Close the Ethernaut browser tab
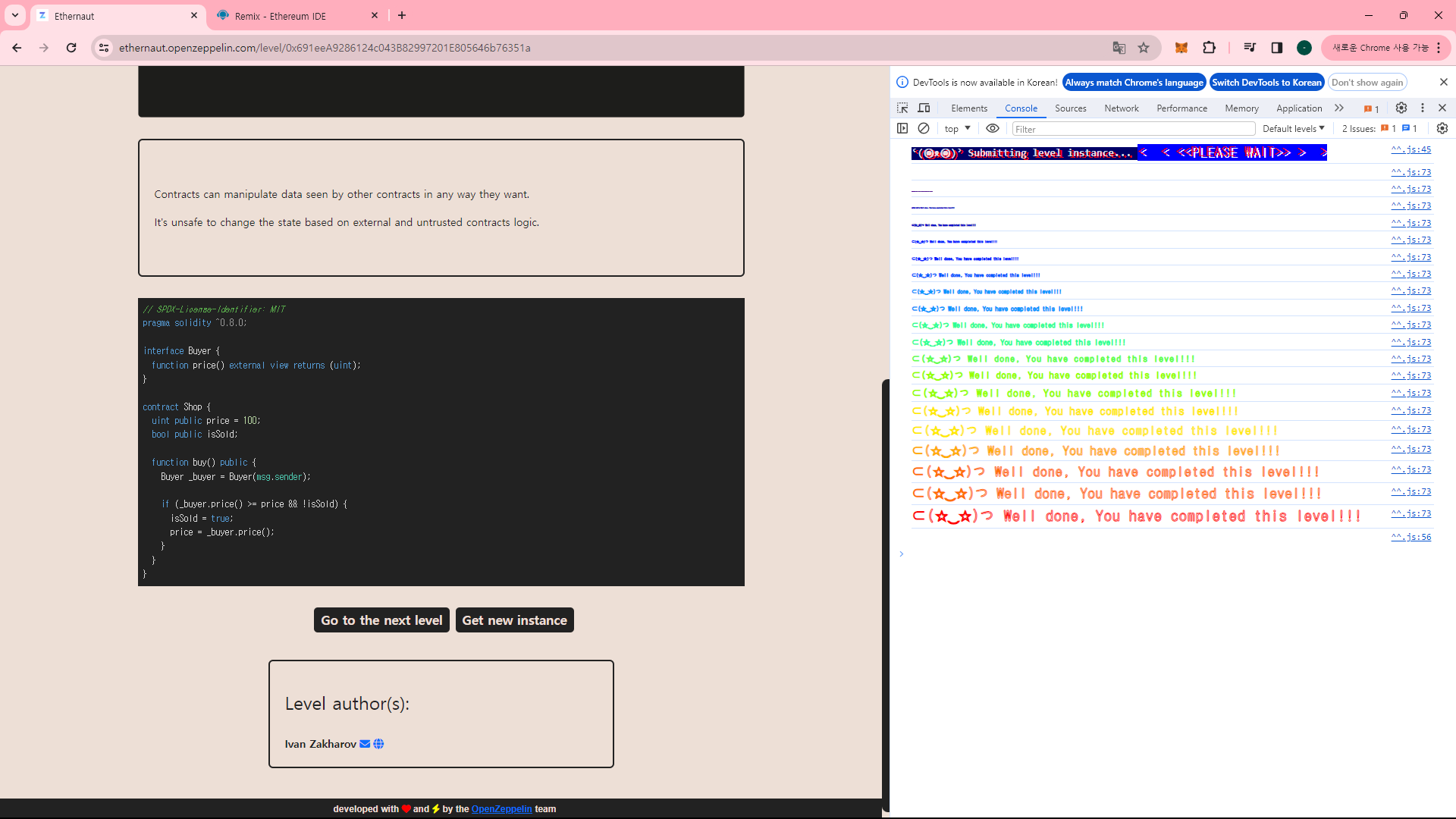Image resolution: width=1456 pixels, height=819 pixels. (x=194, y=15)
